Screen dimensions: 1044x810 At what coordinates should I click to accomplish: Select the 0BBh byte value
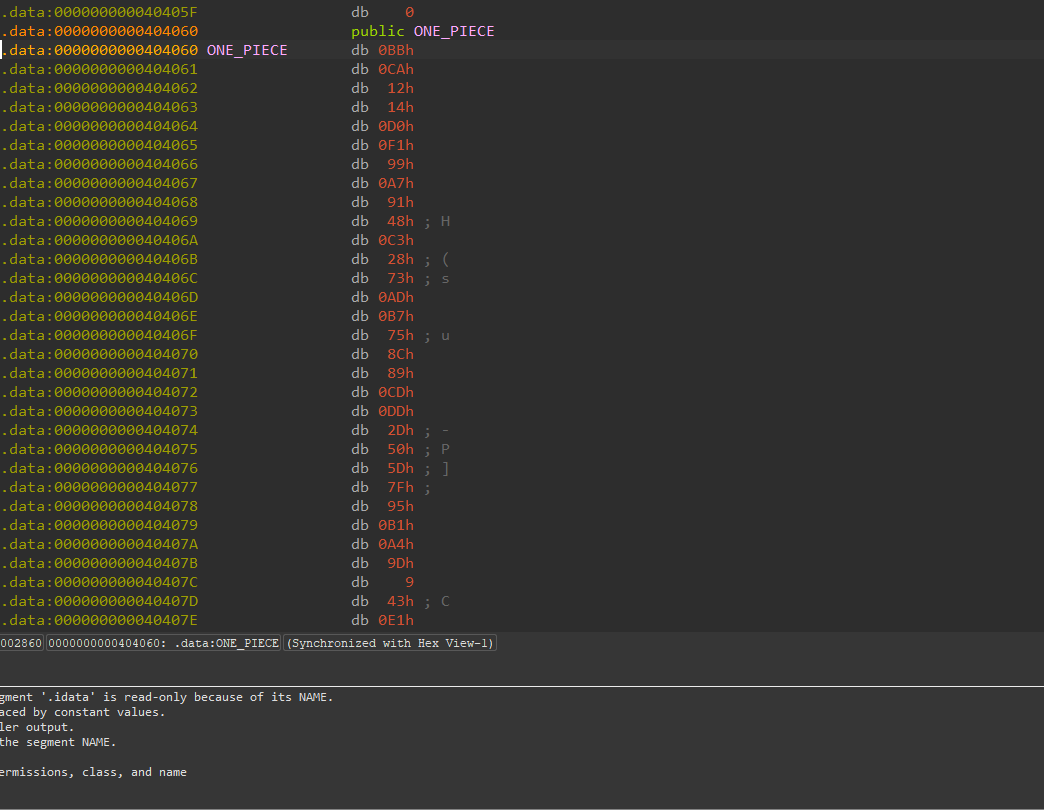click(x=395, y=50)
